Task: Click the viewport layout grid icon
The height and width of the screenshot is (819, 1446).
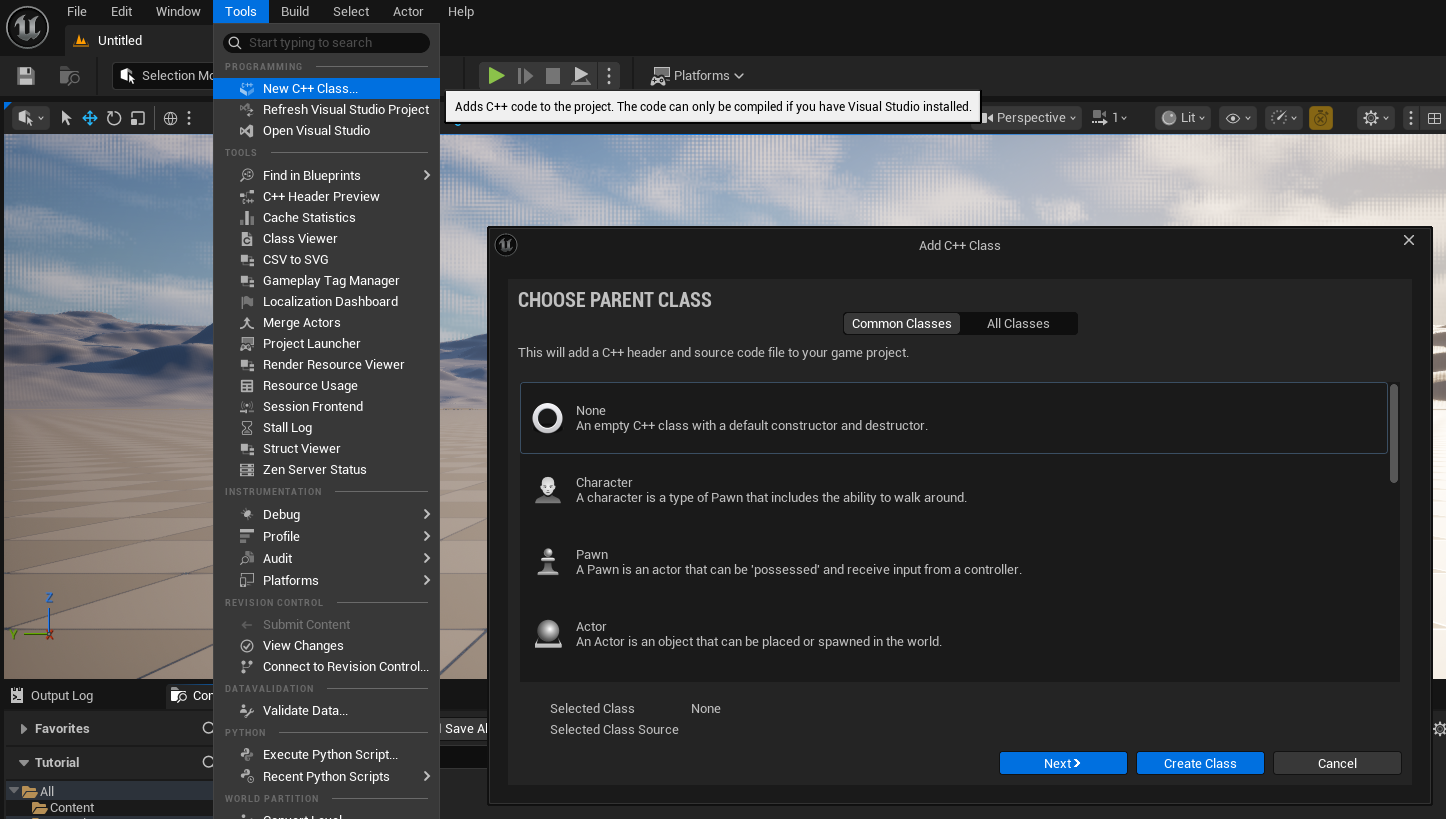Action: (x=1434, y=118)
